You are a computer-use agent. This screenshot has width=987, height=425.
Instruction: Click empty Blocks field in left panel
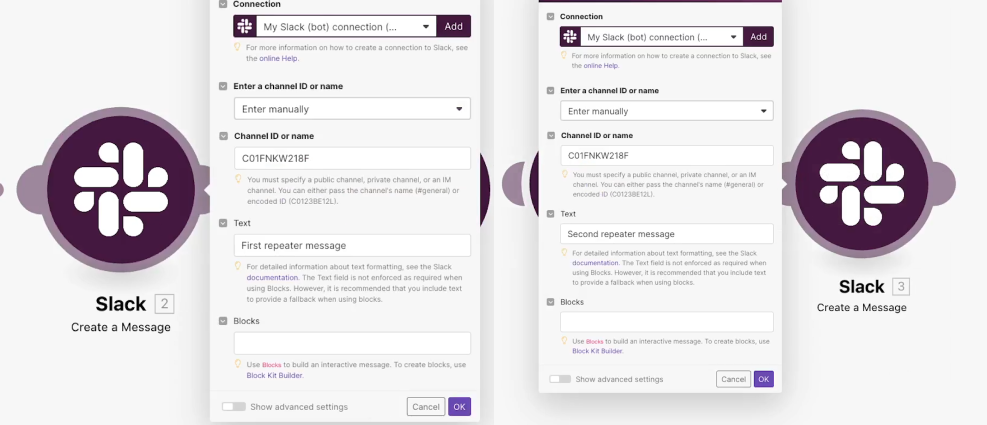[352, 343]
